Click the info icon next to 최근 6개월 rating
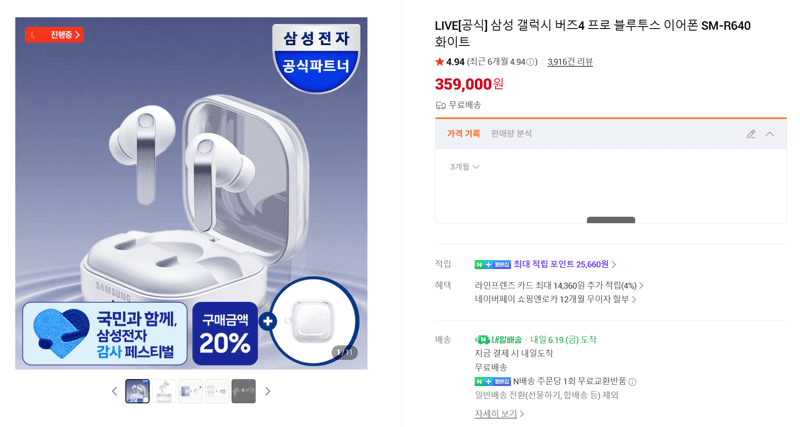This screenshot has width=800, height=427. pyautogui.click(x=531, y=62)
